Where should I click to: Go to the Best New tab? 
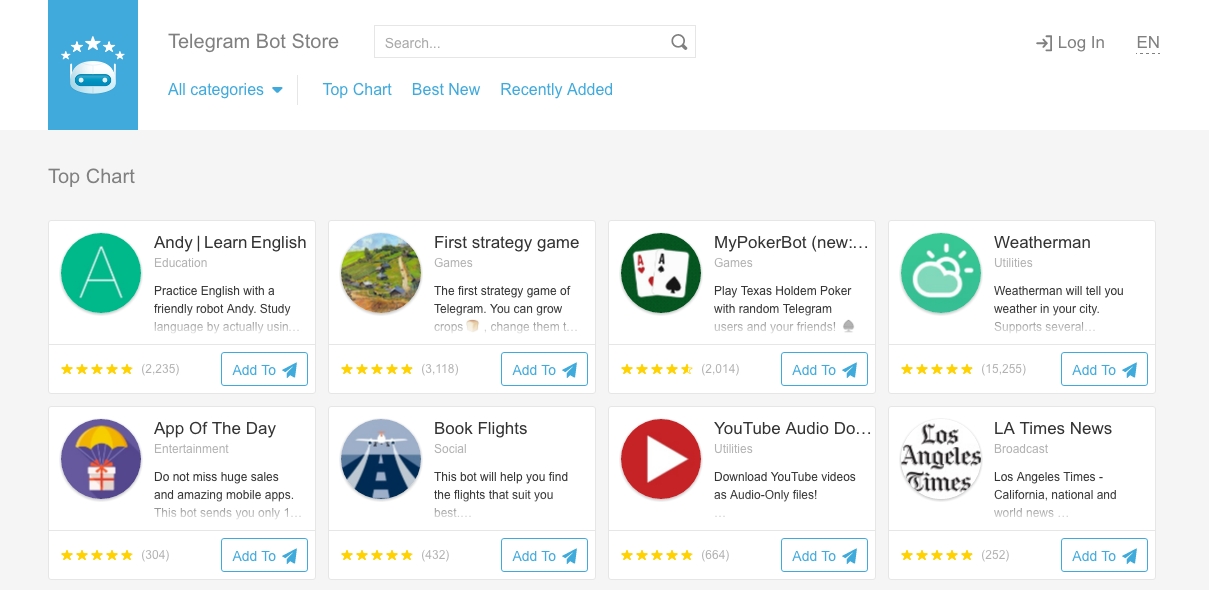[446, 90]
